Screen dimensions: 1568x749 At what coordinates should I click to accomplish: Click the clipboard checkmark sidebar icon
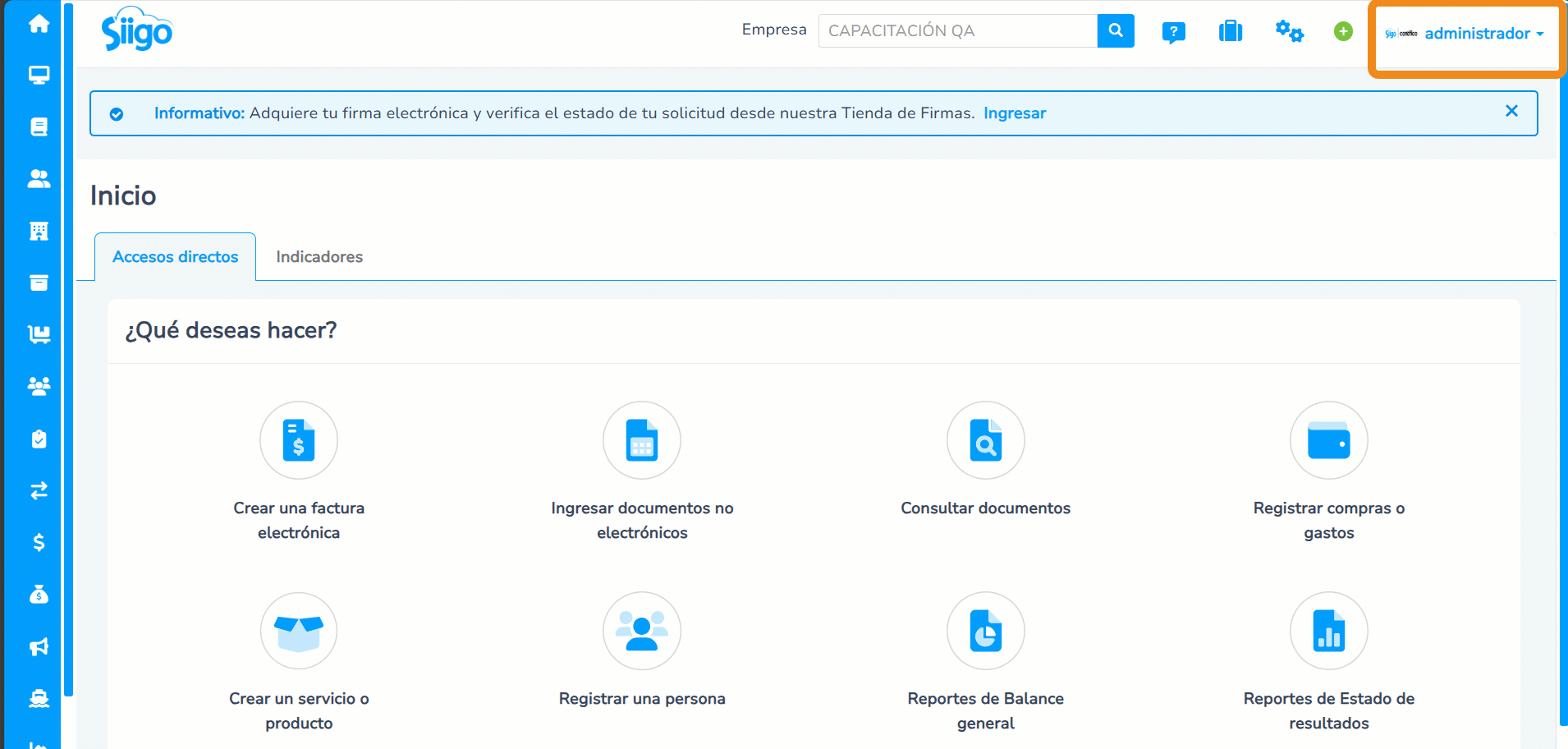coord(39,439)
